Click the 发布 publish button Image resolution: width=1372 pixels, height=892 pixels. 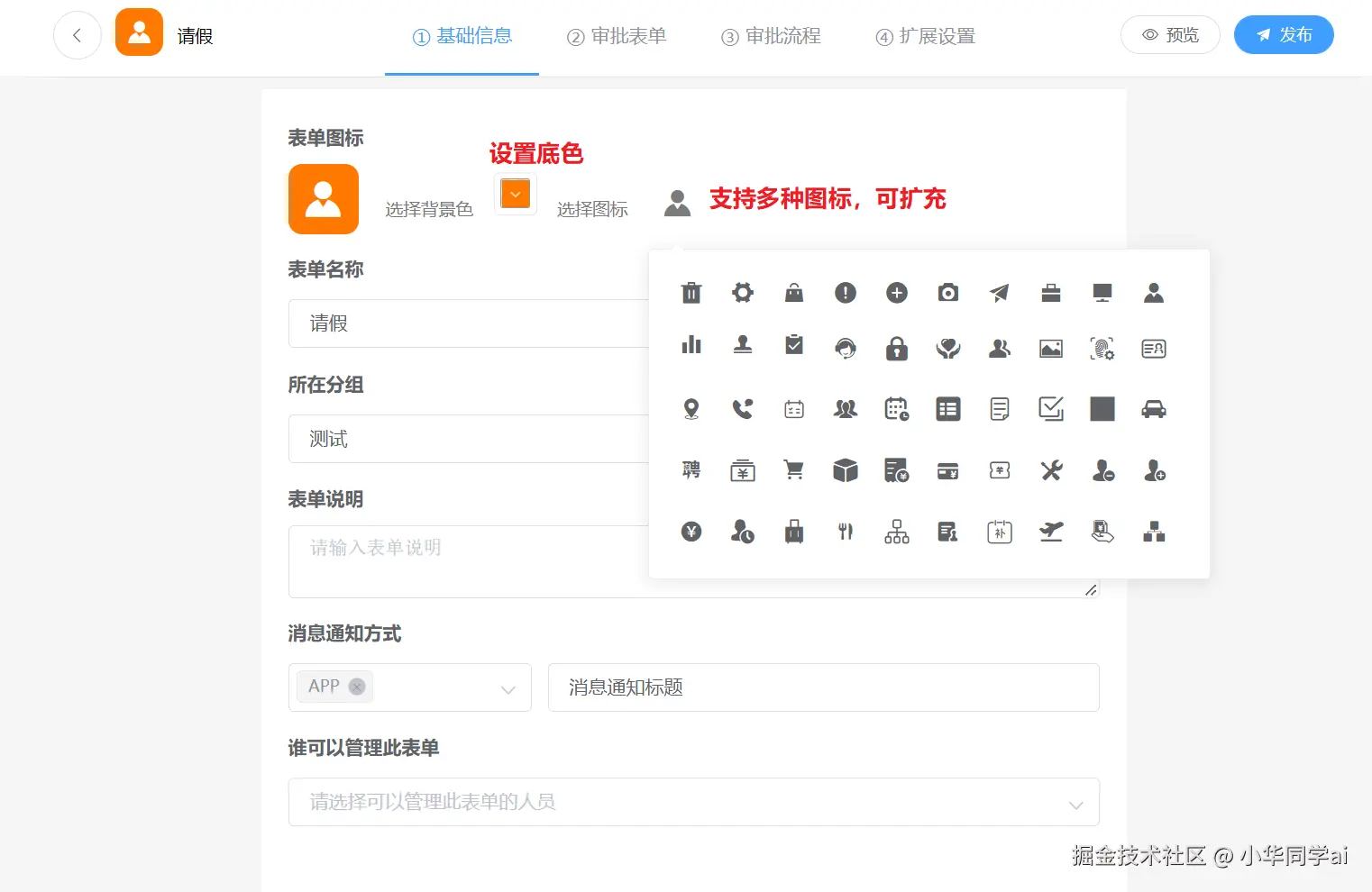[x=1284, y=35]
